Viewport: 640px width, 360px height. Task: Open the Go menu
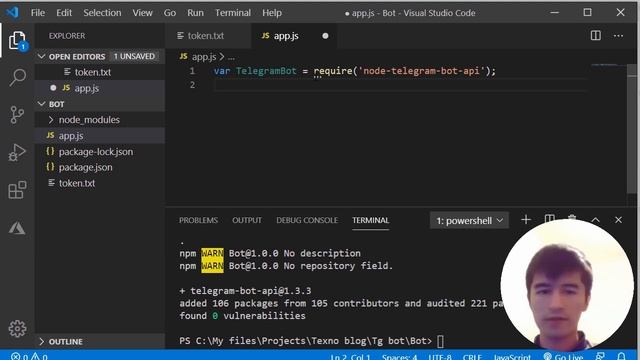point(170,13)
